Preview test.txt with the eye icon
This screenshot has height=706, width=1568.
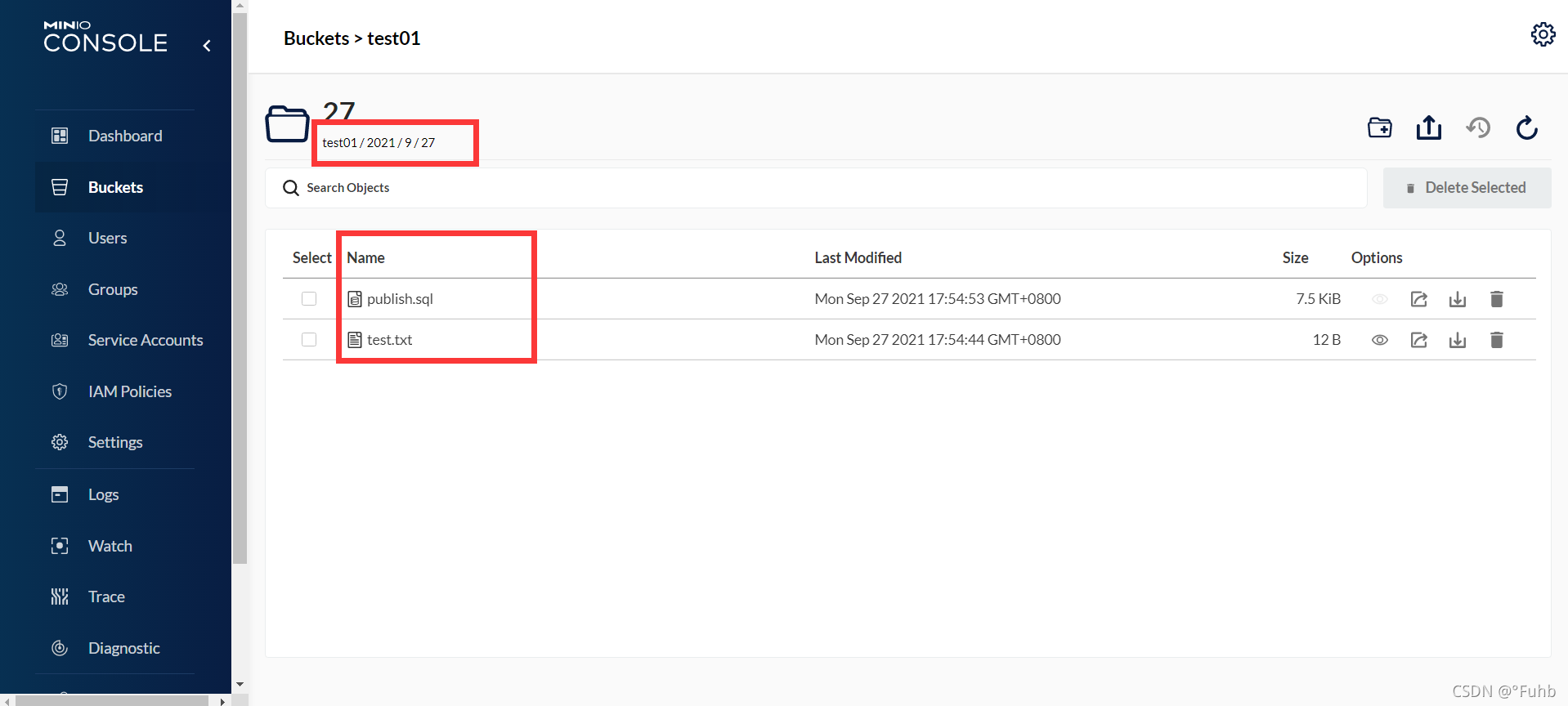1380,340
